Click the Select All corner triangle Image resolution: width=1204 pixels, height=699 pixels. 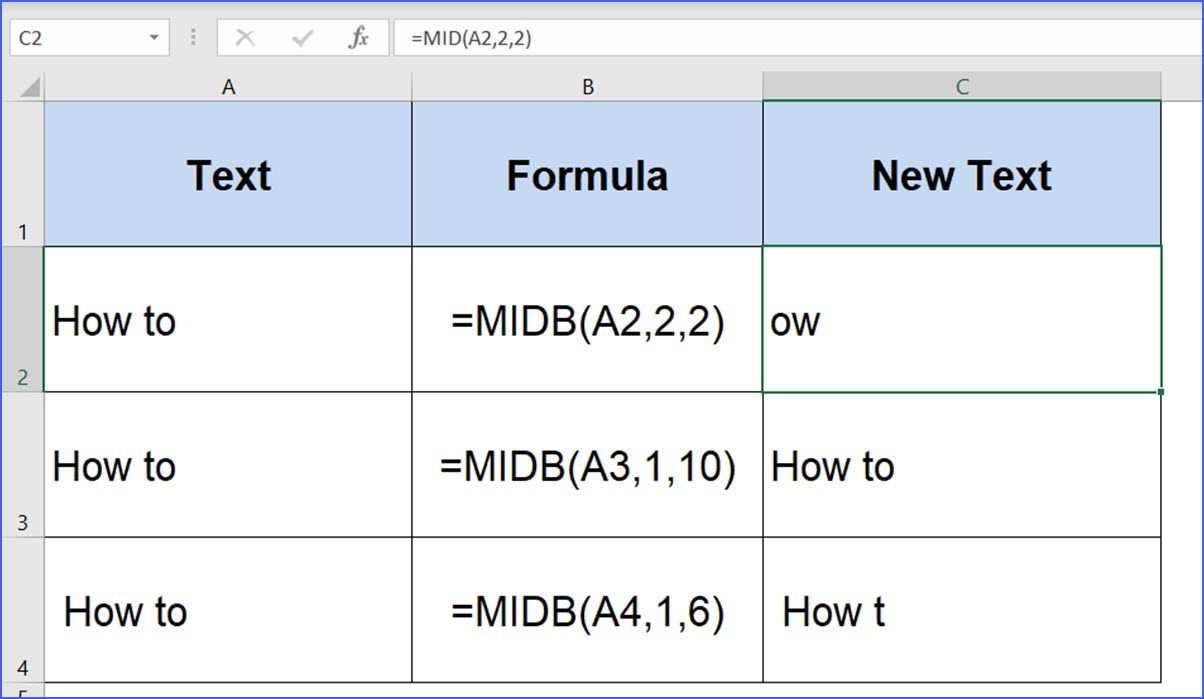click(x=30, y=88)
